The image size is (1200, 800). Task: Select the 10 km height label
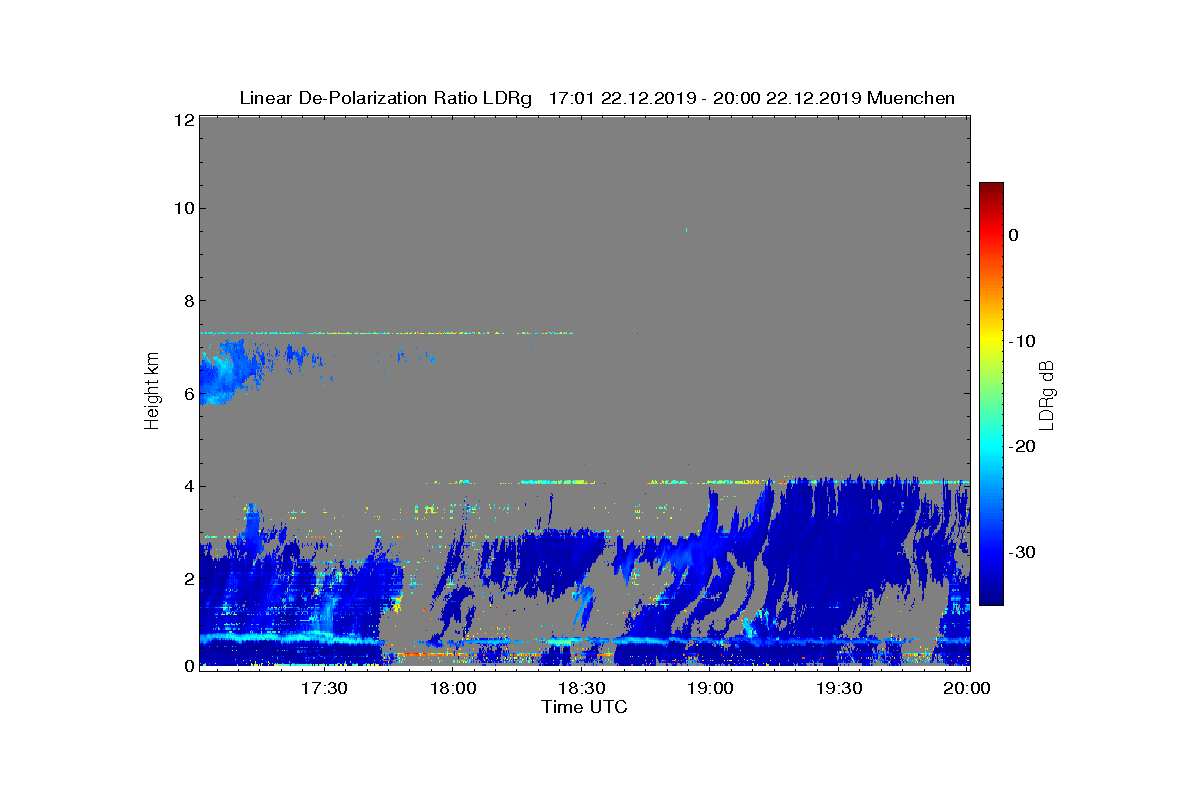[x=183, y=208]
